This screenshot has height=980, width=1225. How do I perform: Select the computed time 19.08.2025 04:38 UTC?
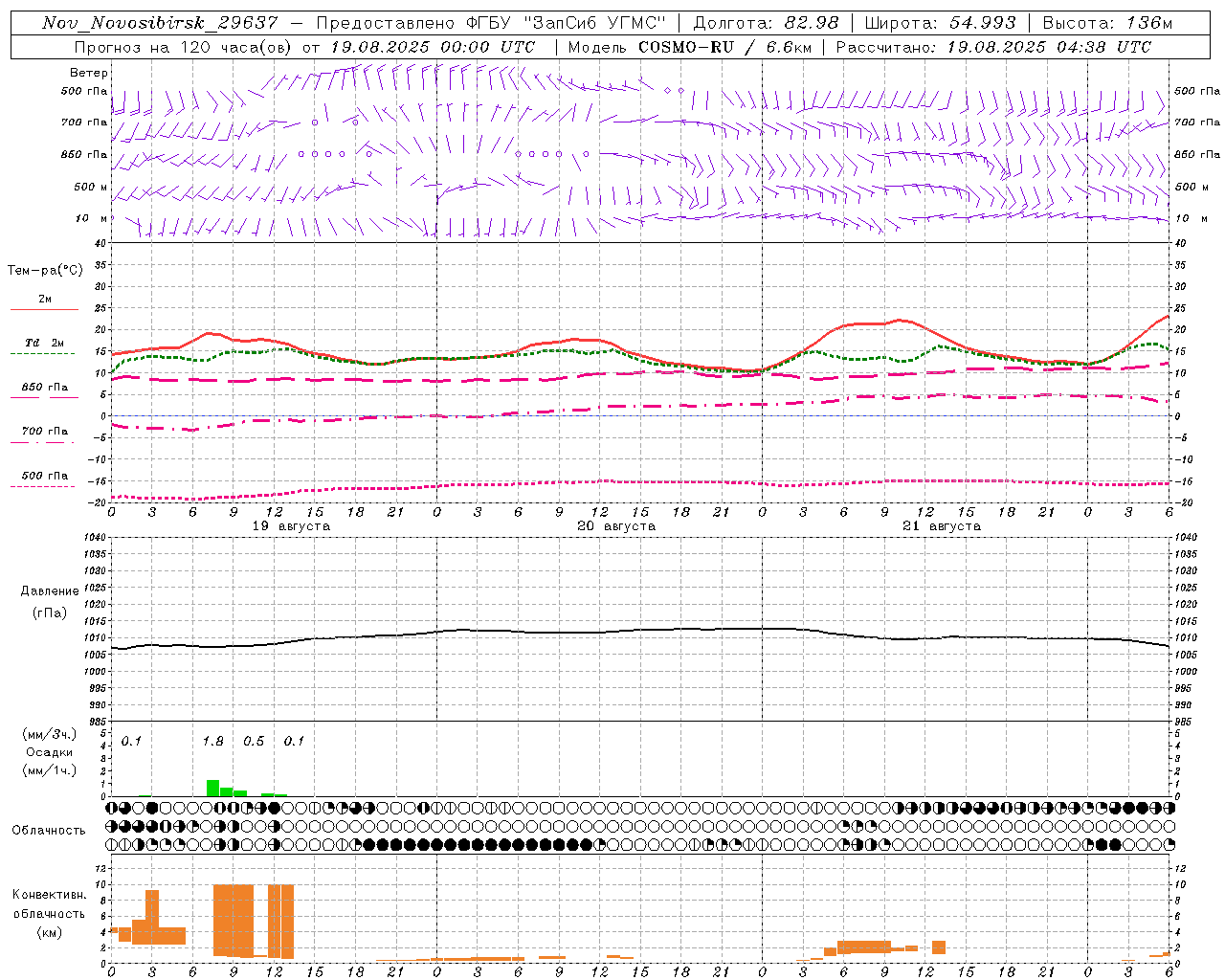1049,47
